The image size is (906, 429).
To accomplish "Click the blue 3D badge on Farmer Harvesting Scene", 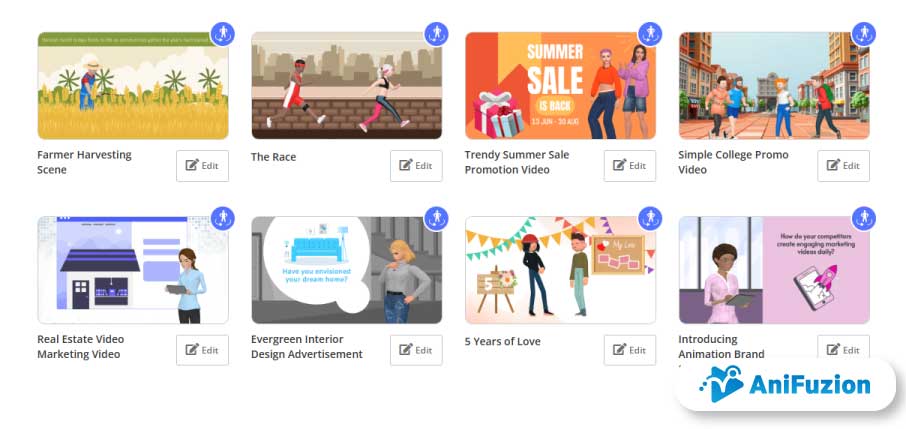I will (222, 34).
